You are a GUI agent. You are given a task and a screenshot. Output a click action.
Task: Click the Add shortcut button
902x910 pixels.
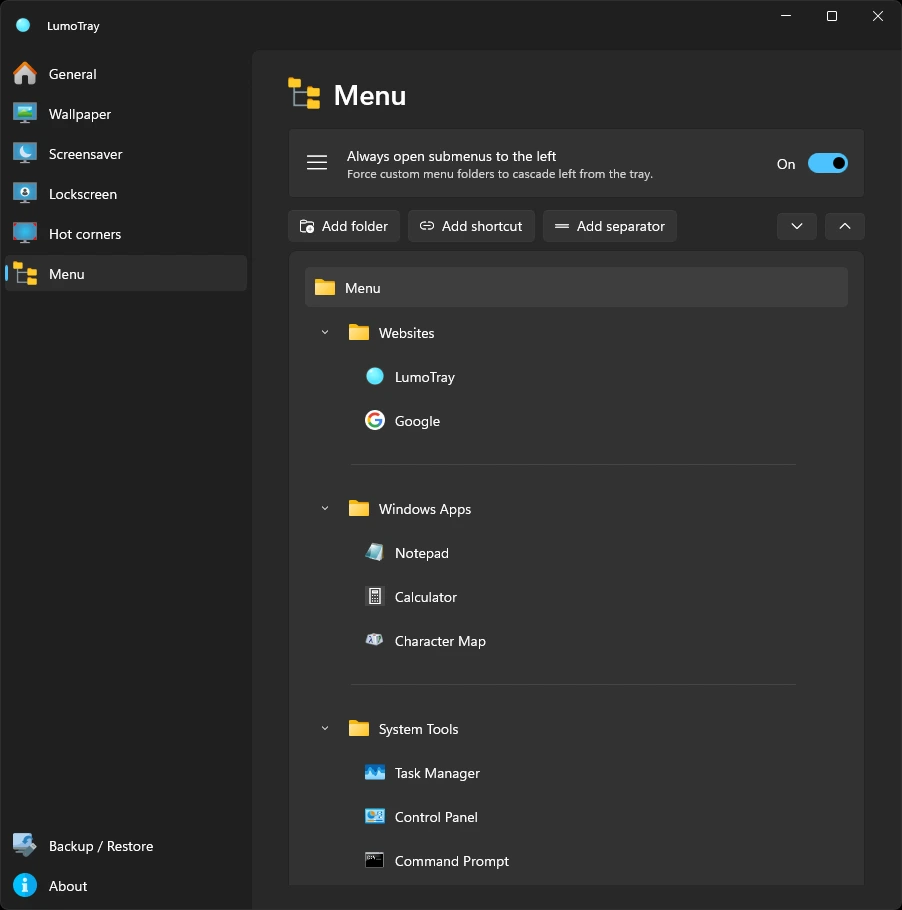tap(471, 226)
